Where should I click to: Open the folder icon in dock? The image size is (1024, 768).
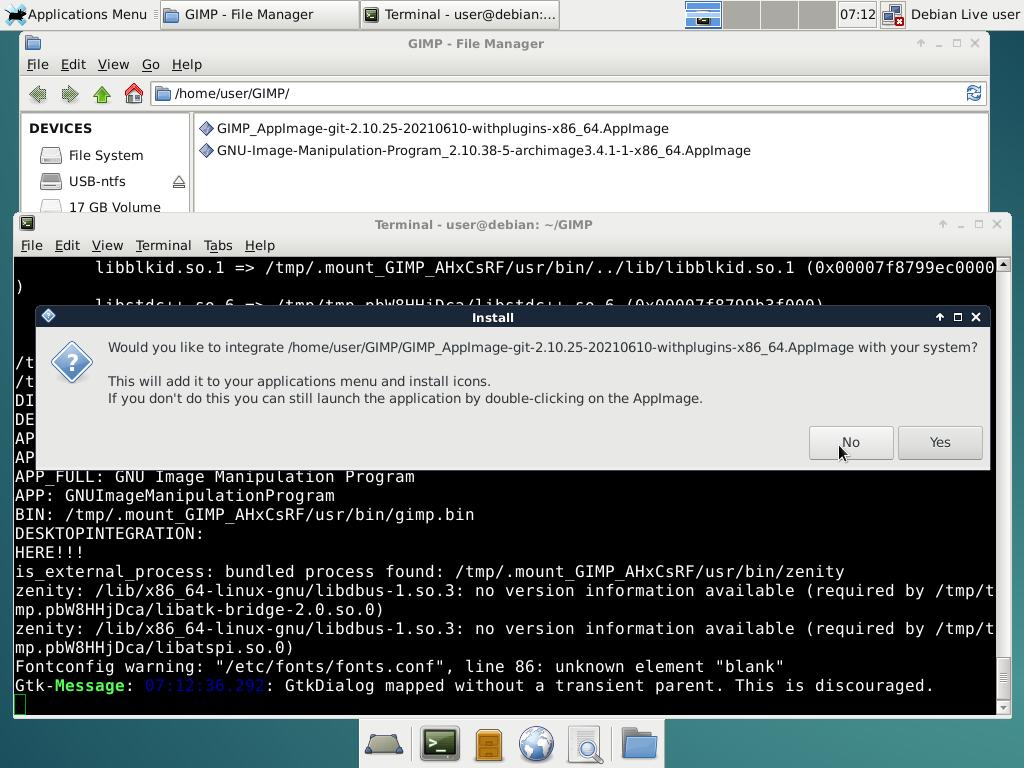pos(639,743)
